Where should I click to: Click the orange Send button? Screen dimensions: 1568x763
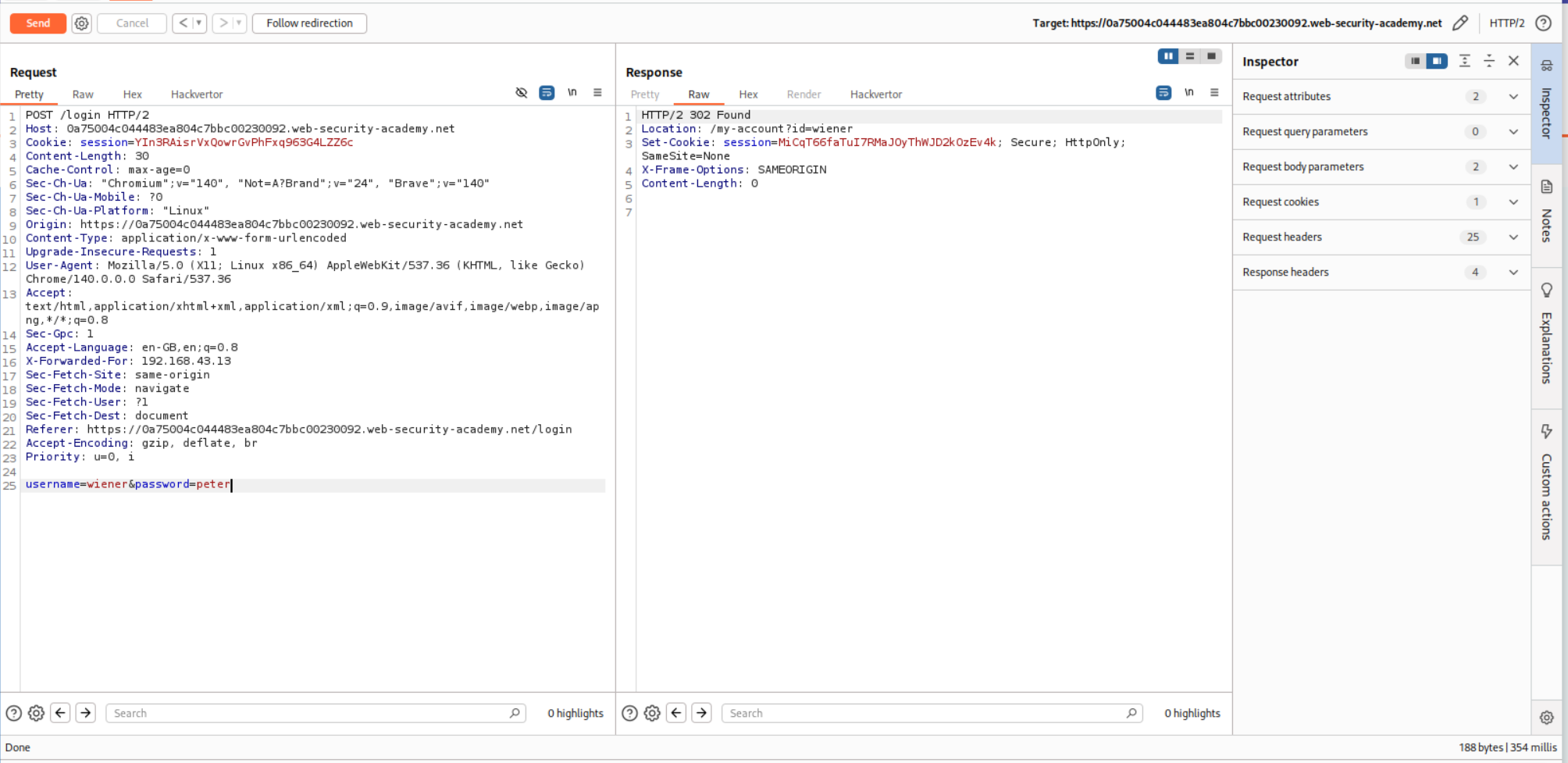click(37, 23)
